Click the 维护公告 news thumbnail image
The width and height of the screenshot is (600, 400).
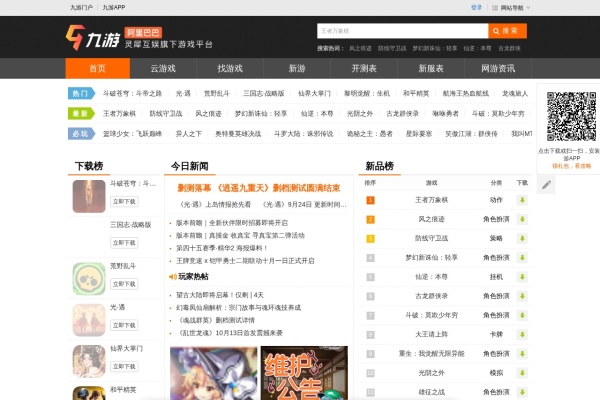point(304,373)
